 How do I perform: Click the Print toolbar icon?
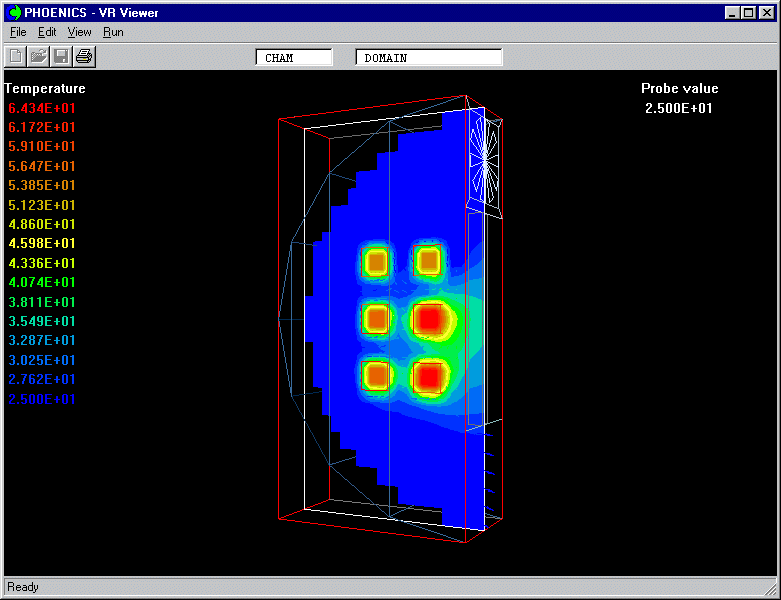(84, 56)
